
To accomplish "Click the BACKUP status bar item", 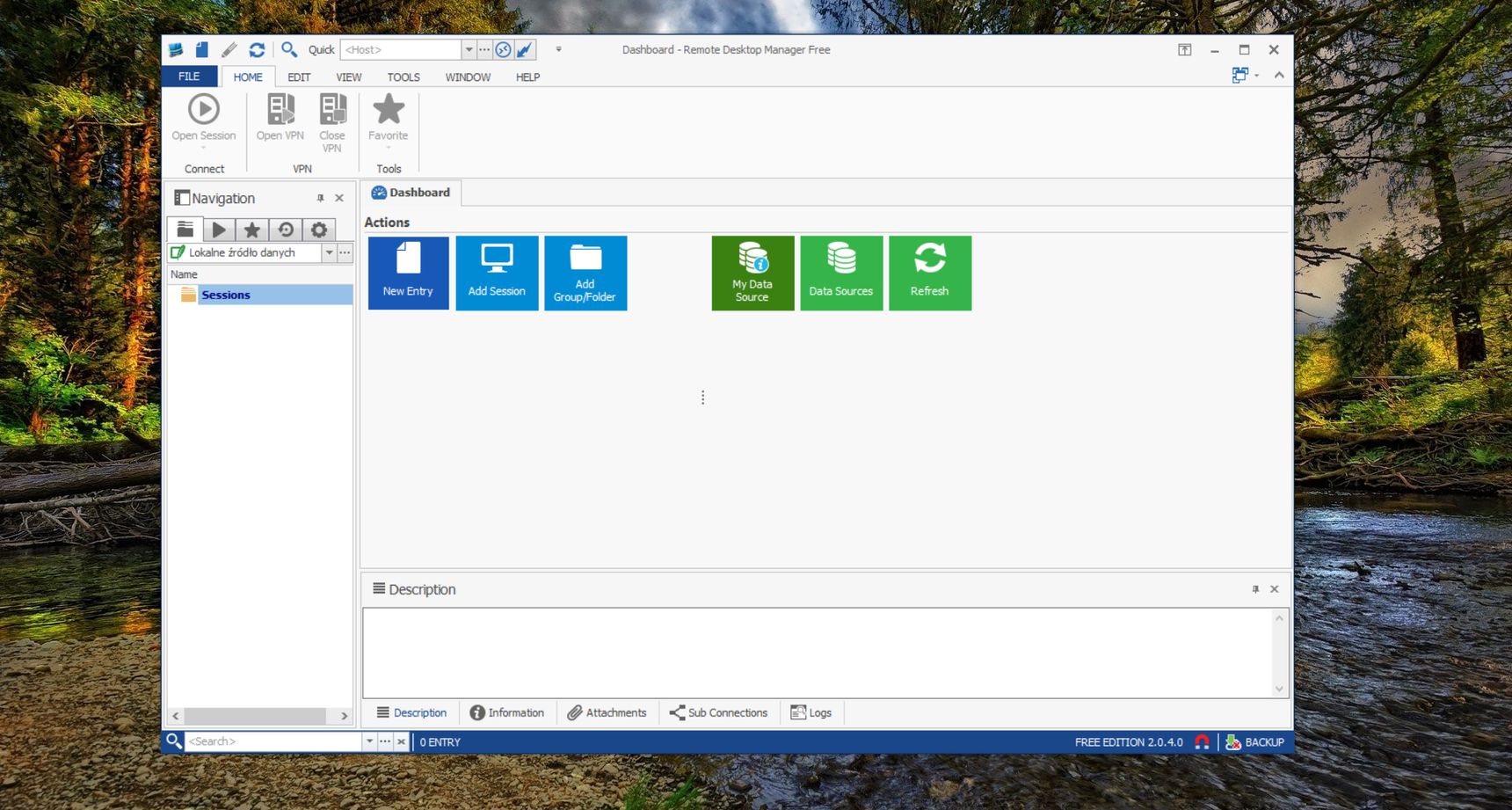I will (x=1255, y=742).
